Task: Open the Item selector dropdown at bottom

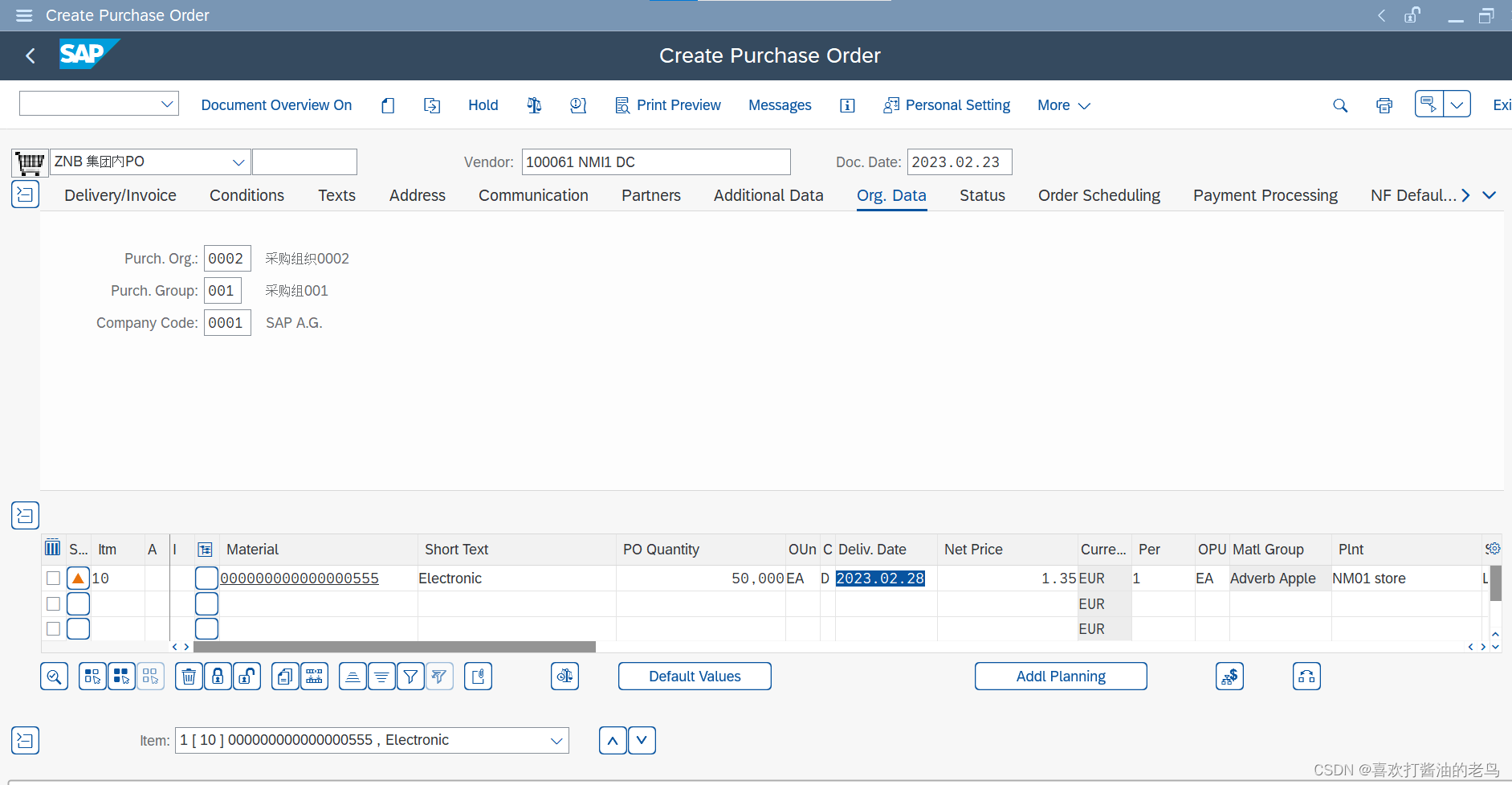Action: click(556, 739)
